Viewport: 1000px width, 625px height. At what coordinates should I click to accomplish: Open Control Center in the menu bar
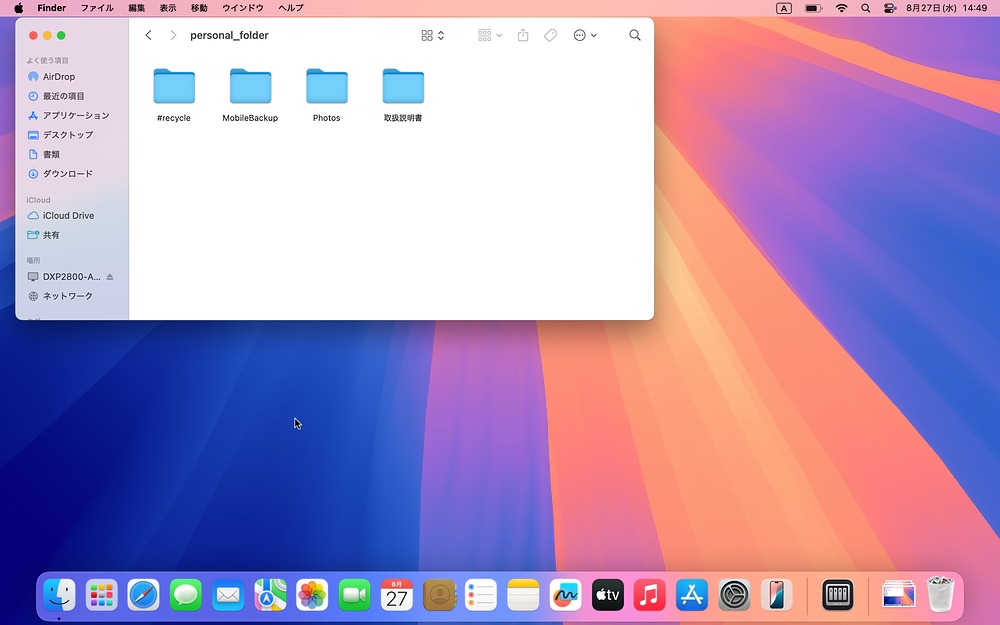point(890,8)
